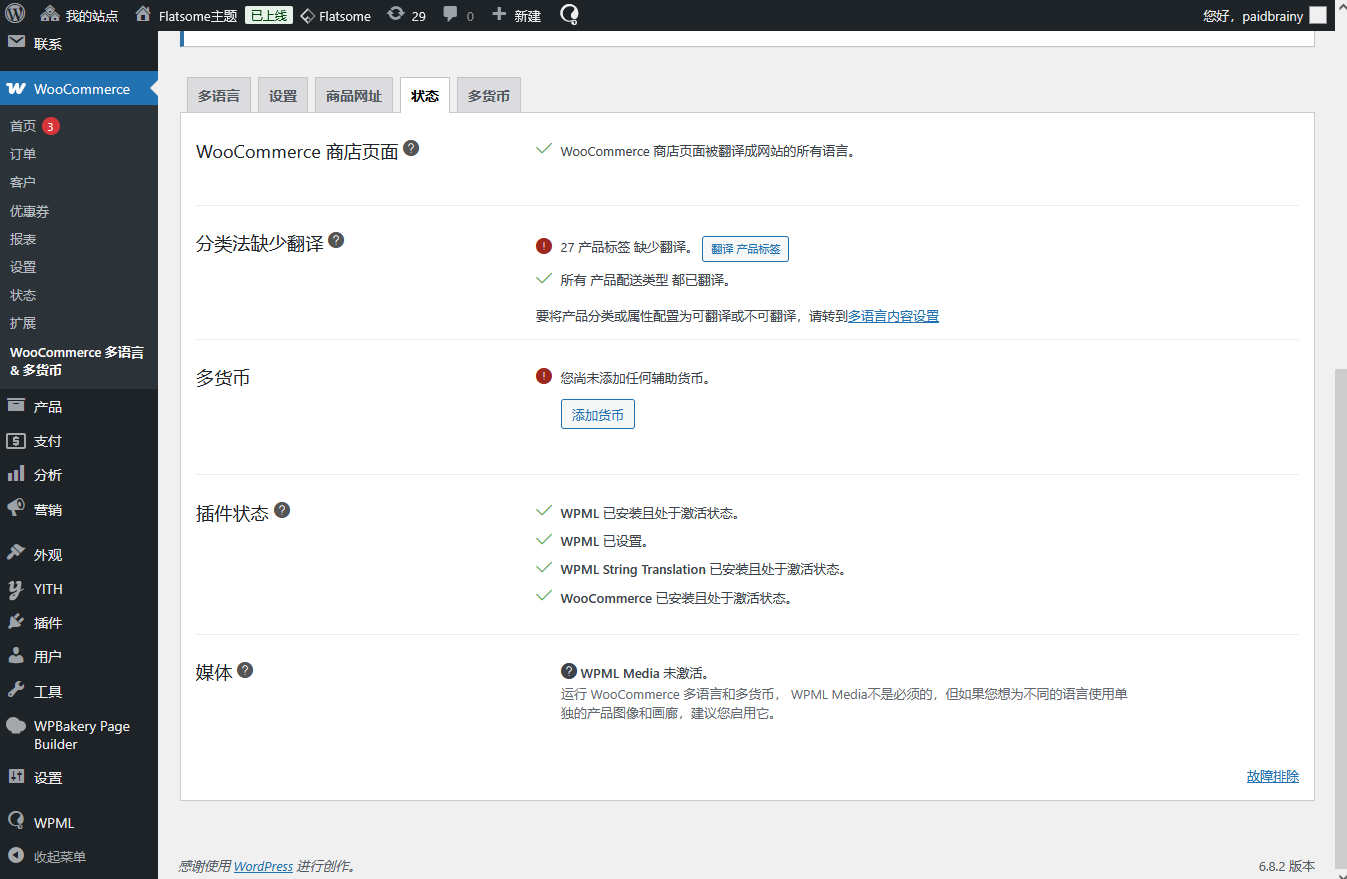Open the WooCommerce 状态 submenu item

point(23,295)
